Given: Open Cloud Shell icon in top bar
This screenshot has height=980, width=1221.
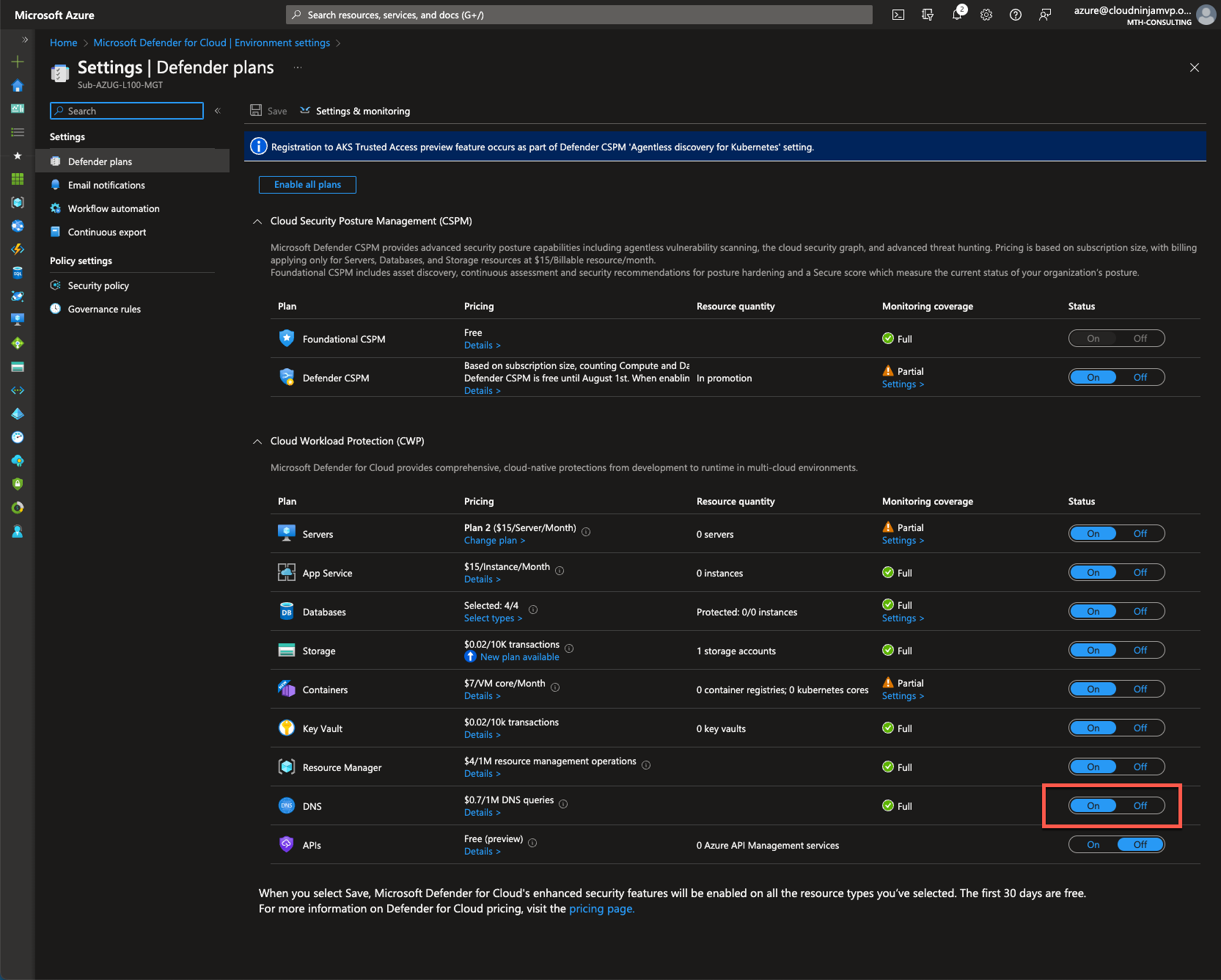Looking at the screenshot, I should pos(898,15).
